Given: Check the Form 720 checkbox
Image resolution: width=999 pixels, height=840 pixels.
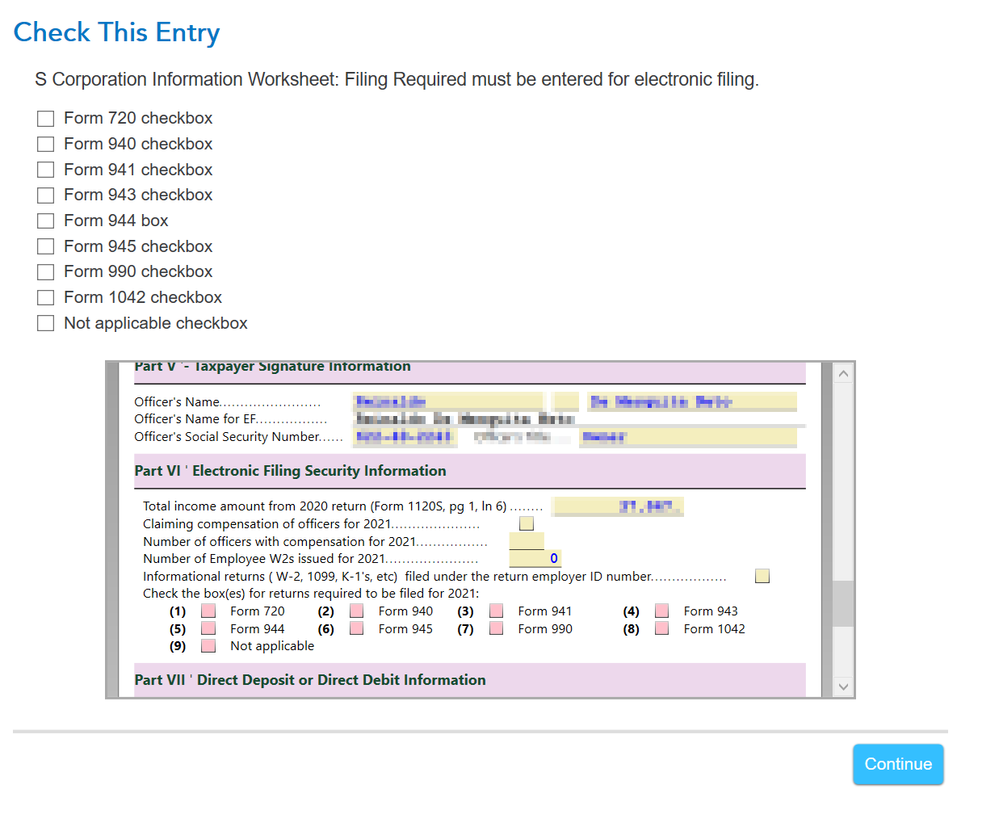Looking at the screenshot, I should point(45,118).
